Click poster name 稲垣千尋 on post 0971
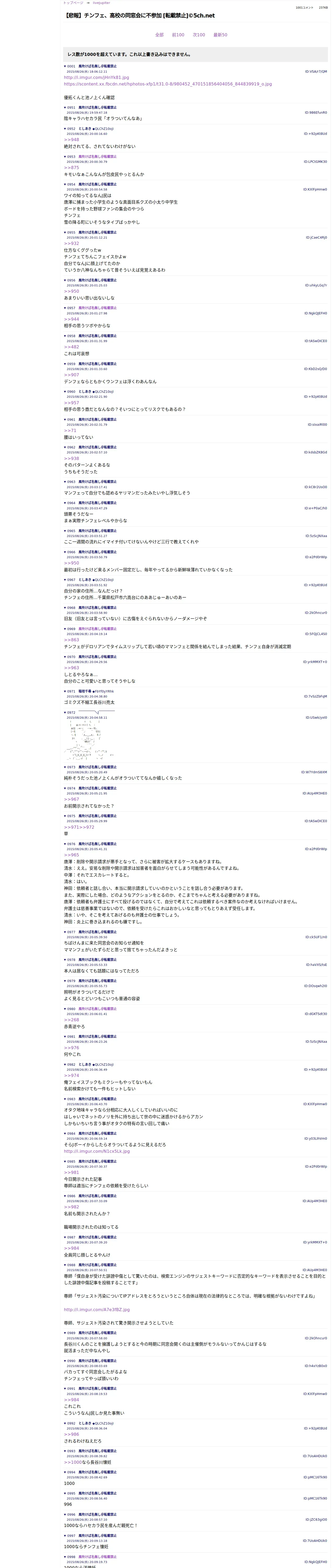 [85, 691]
